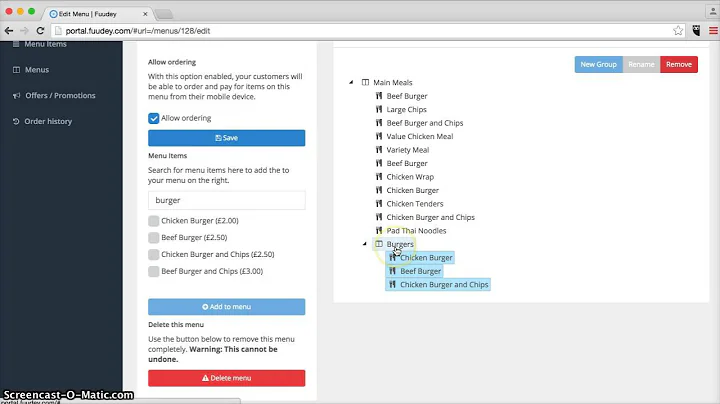This screenshot has height=404, width=720.
Task: Close the Edit Menu browser tab
Action: 145,14
